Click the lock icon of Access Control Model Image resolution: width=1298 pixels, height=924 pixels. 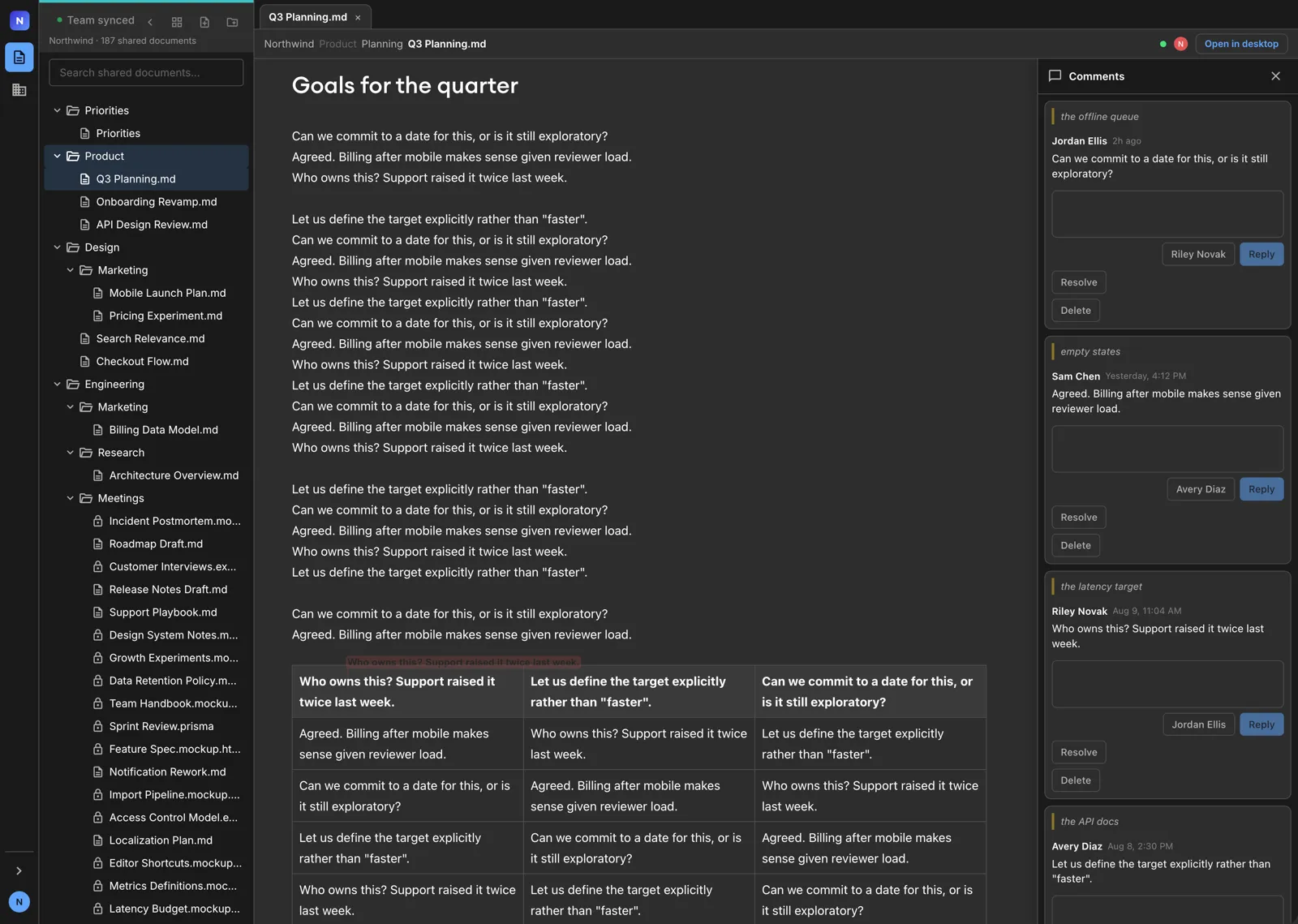click(x=97, y=818)
